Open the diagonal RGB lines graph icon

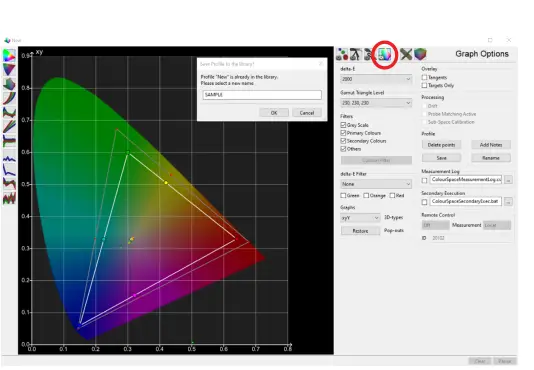(9, 126)
